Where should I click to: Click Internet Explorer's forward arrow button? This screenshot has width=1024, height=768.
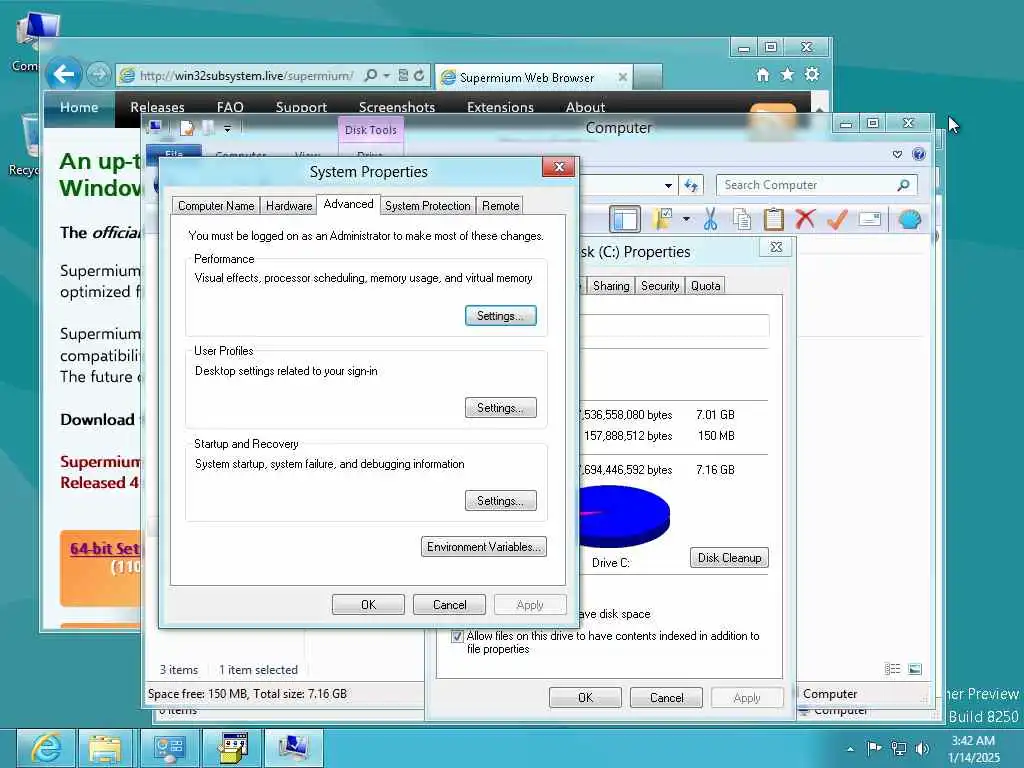[99, 75]
